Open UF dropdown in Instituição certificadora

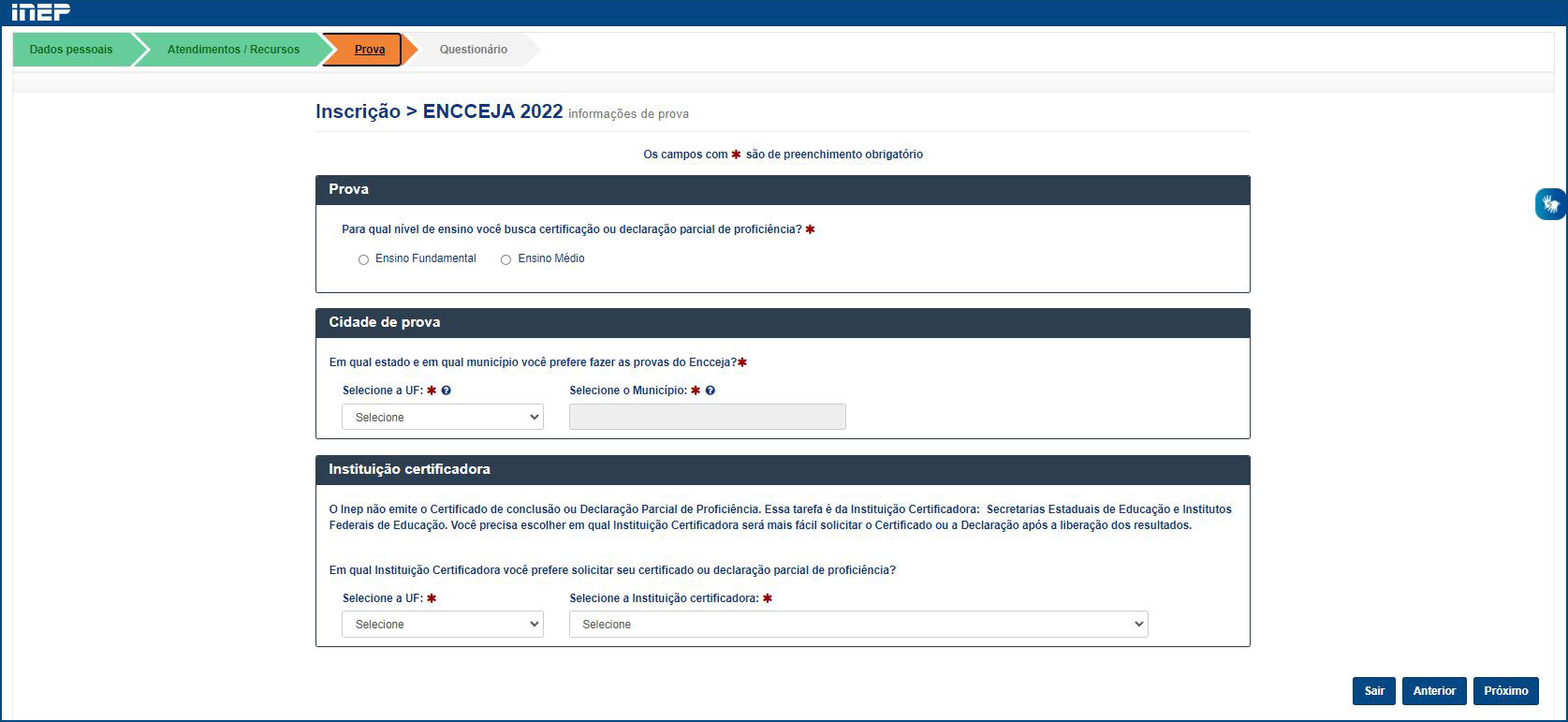[x=443, y=625]
